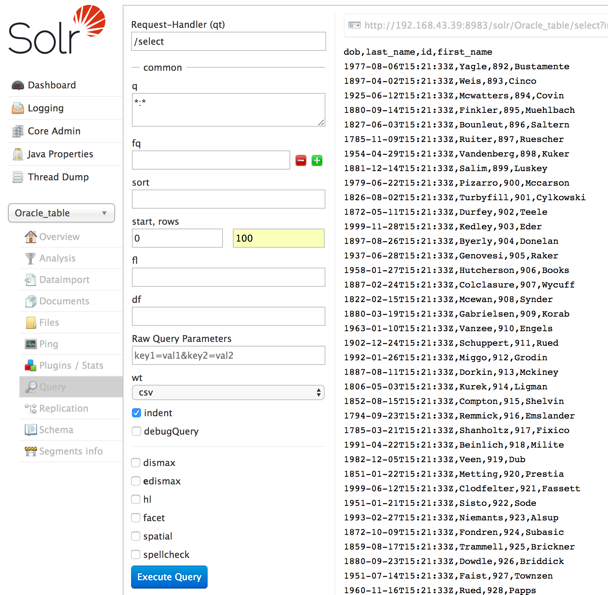Open Java Properties icon

point(17,155)
